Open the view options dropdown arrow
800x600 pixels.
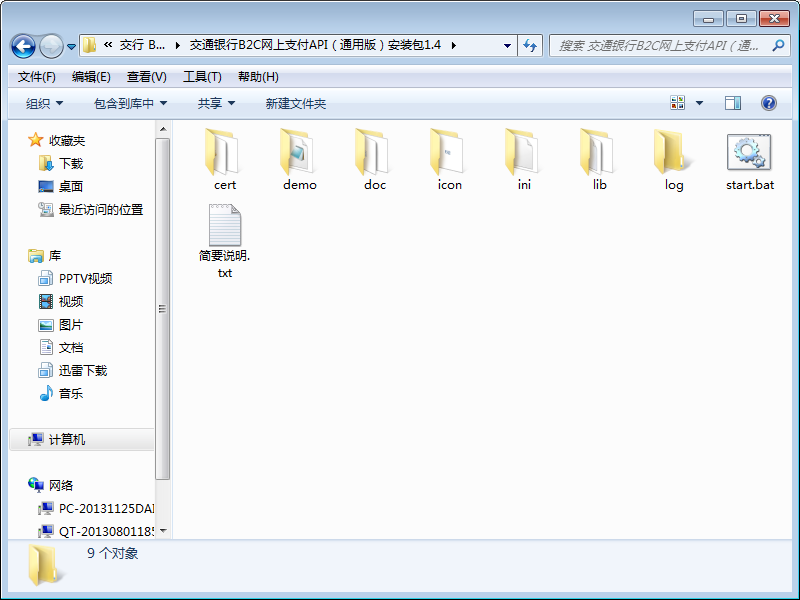pyautogui.click(x=699, y=103)
